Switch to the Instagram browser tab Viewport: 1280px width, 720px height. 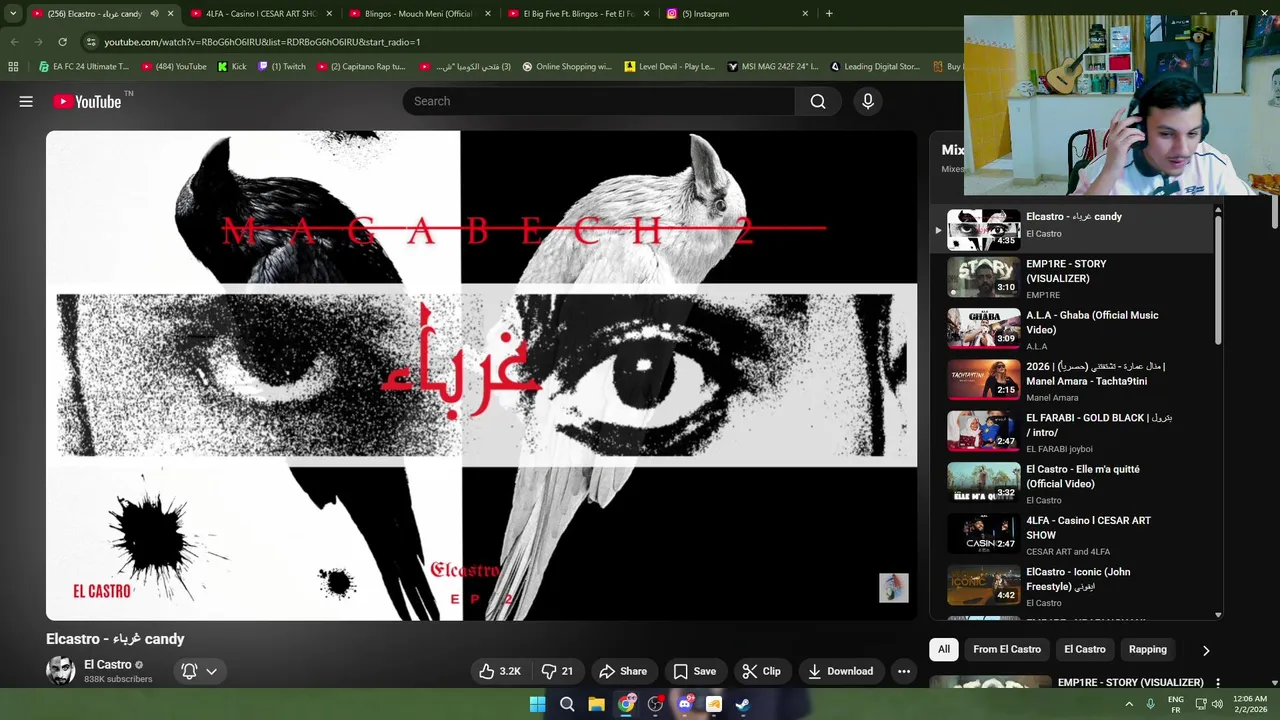(x=738, y=14)
